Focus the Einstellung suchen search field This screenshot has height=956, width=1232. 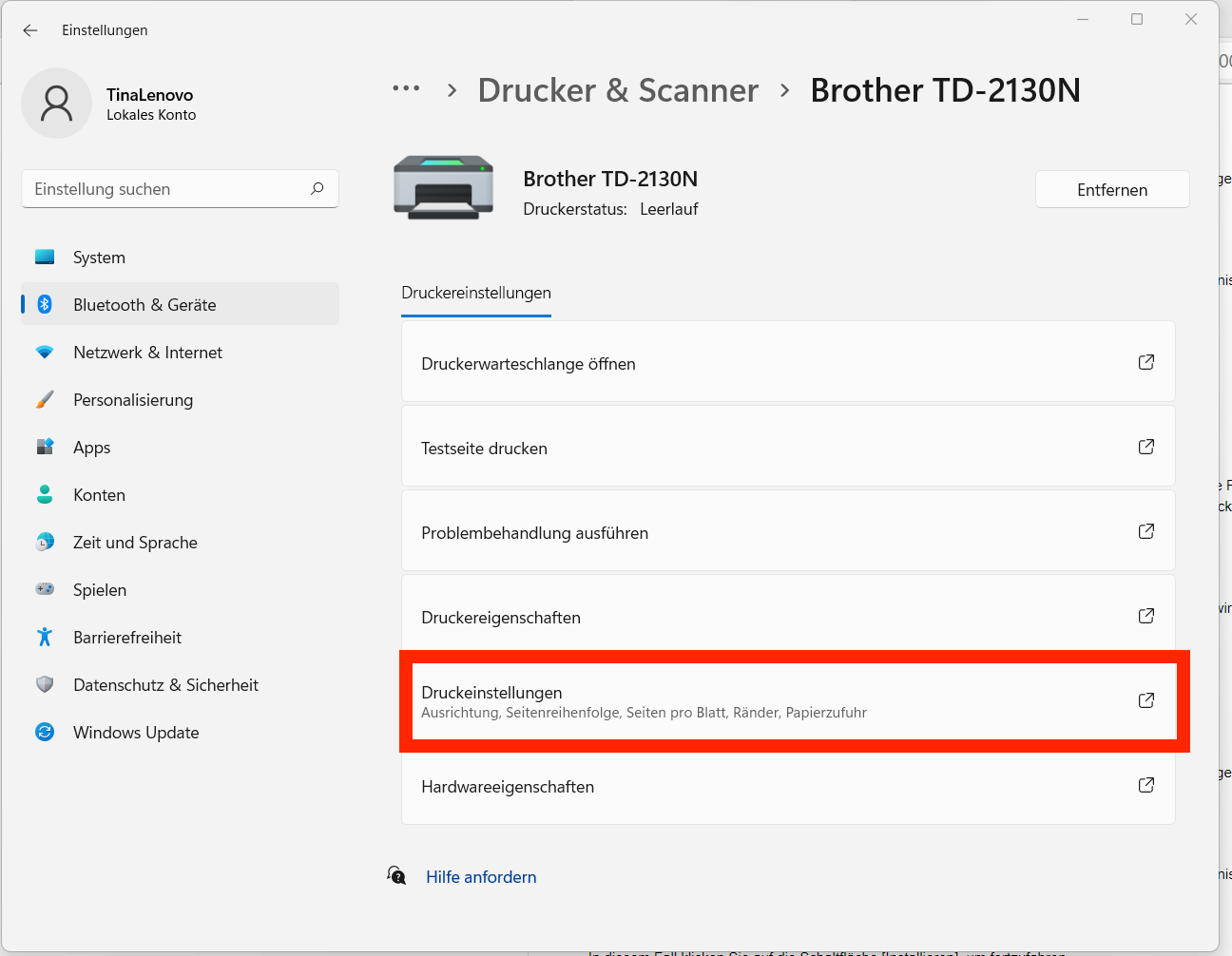point(180,189)
